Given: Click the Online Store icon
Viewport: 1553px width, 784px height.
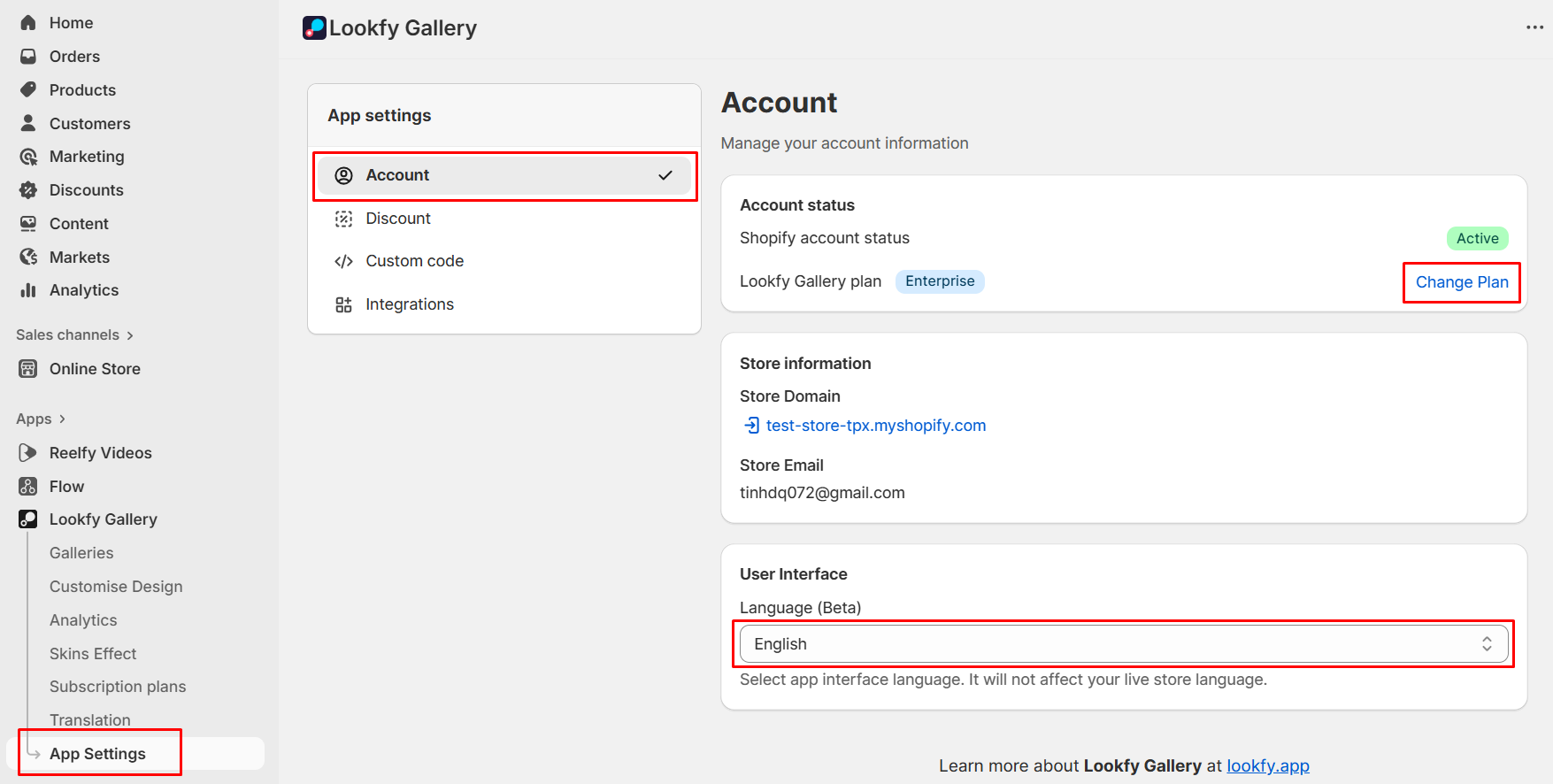Looking at the screenshot, I should (x=28, y=369).
